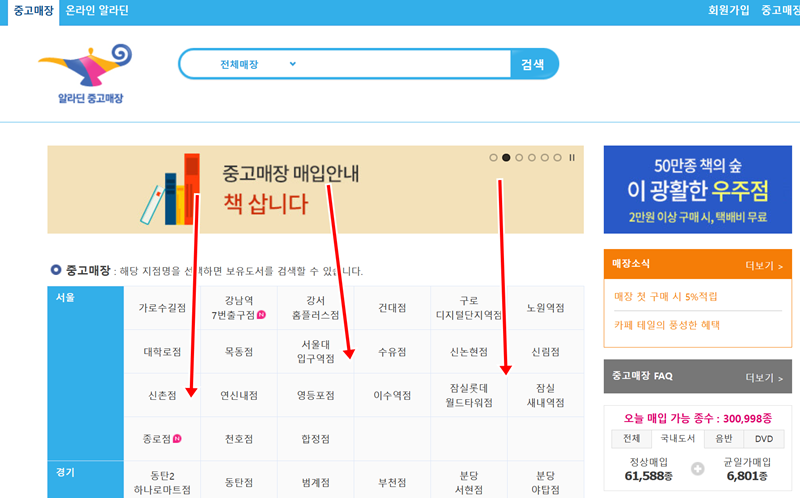This screenshot has height=498, width=800.
Task: Open the 신촌점 store
Action: (x=162, y=395)
